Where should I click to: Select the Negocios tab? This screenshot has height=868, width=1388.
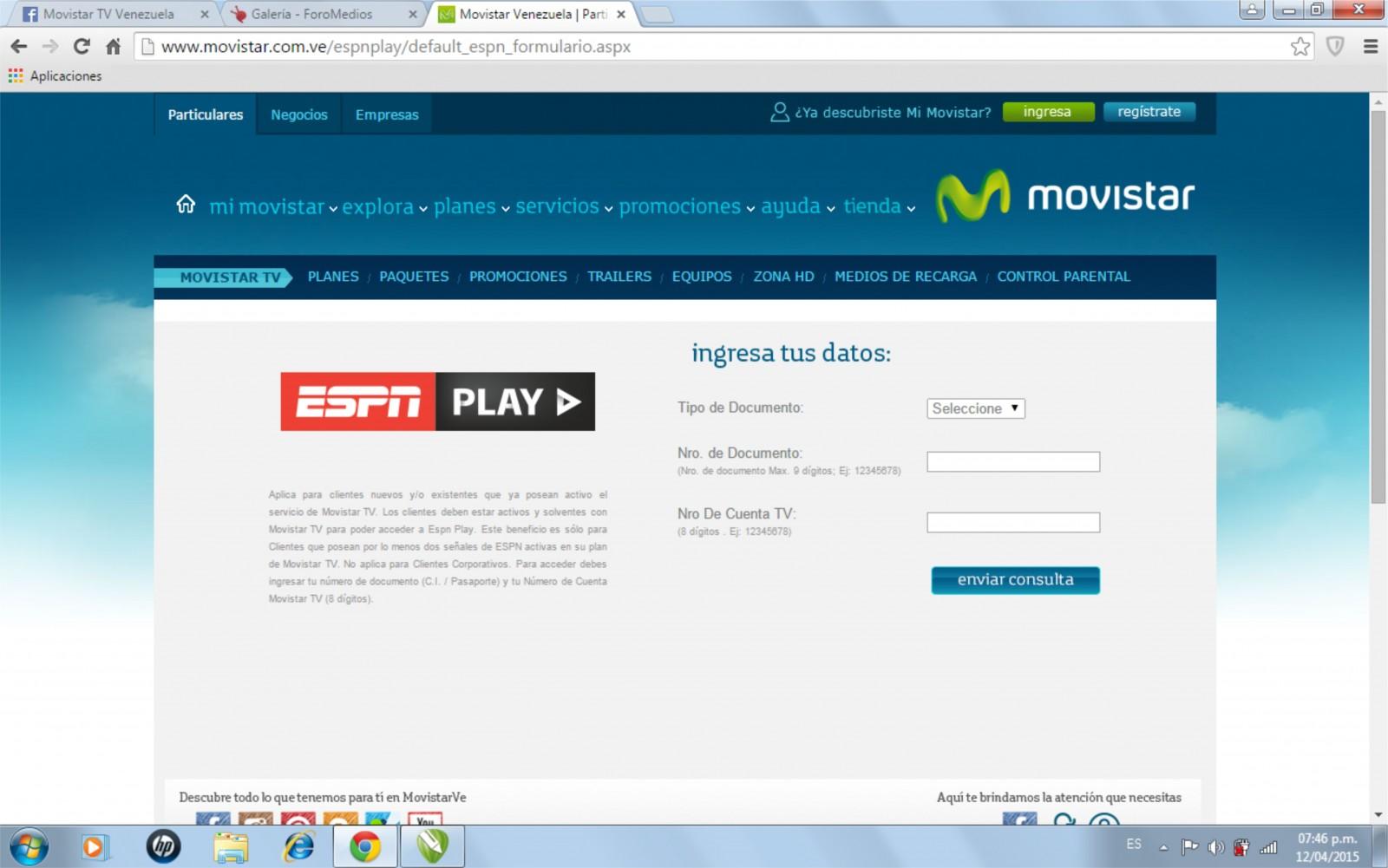(299, 114)
